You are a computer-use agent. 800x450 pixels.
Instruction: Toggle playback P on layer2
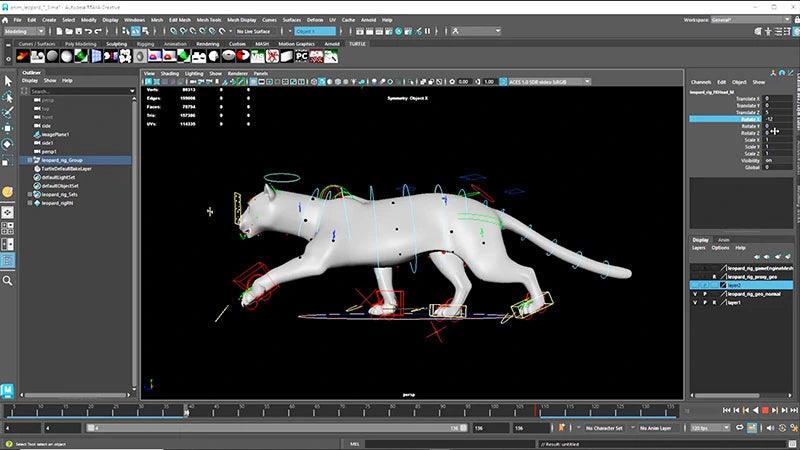pos(706,285)
